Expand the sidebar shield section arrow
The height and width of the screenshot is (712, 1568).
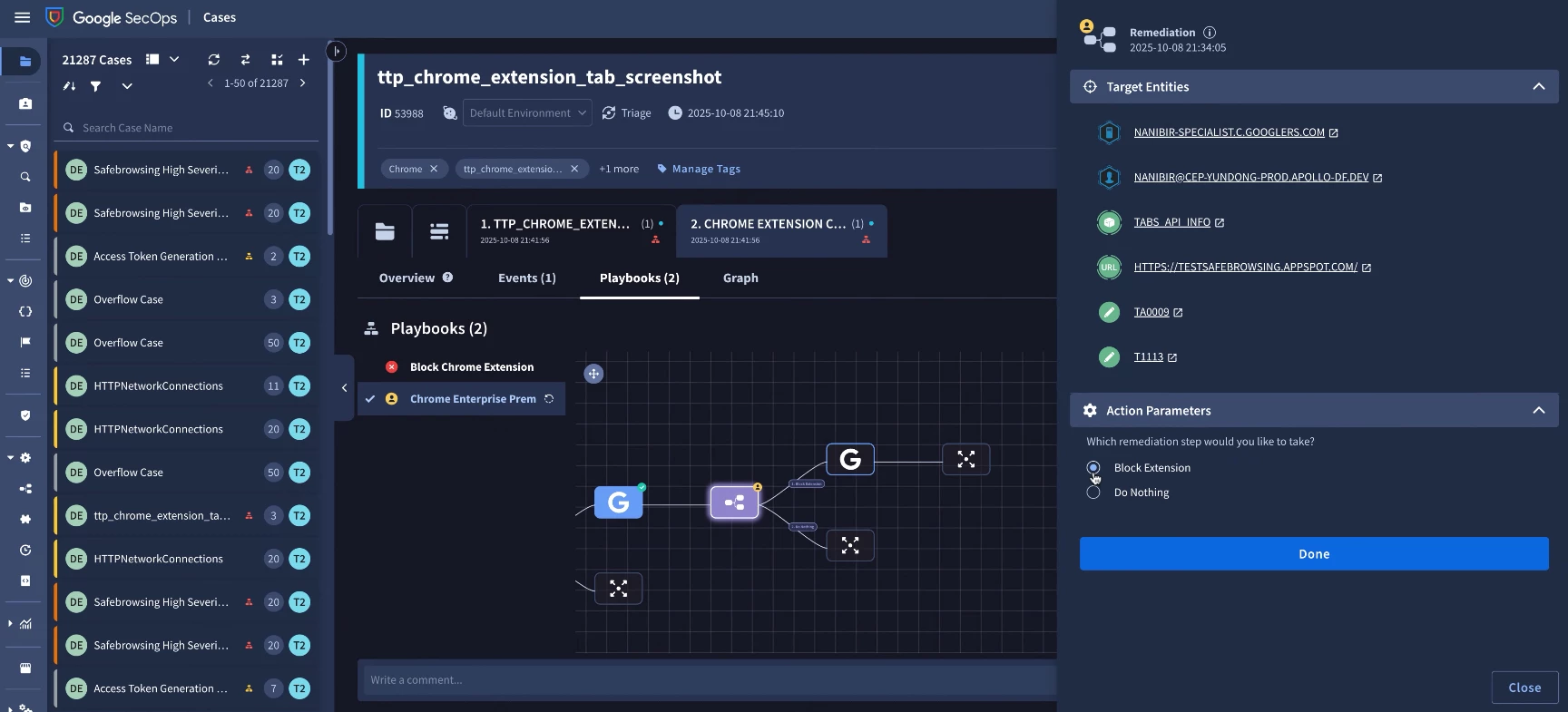click(10, 146)
